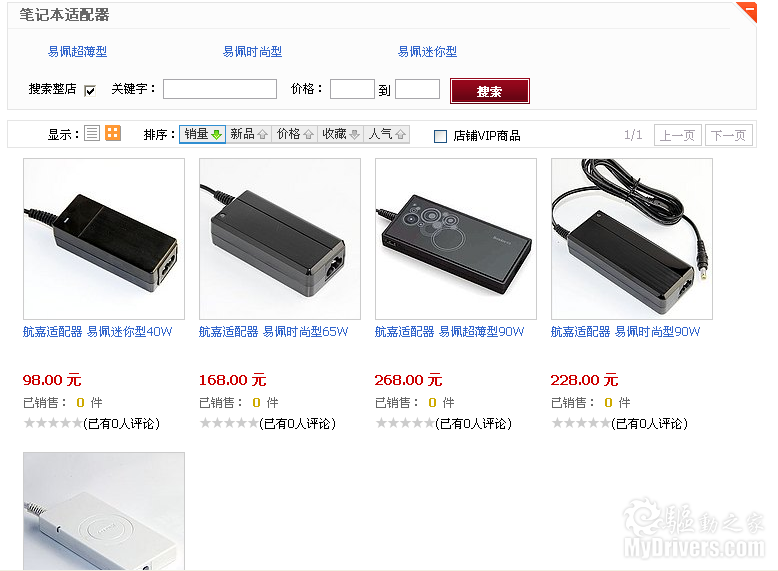Go to 上一页 previous page
Image resolution: width=778 pixels, height=571 pixels.
click(677, 135)
